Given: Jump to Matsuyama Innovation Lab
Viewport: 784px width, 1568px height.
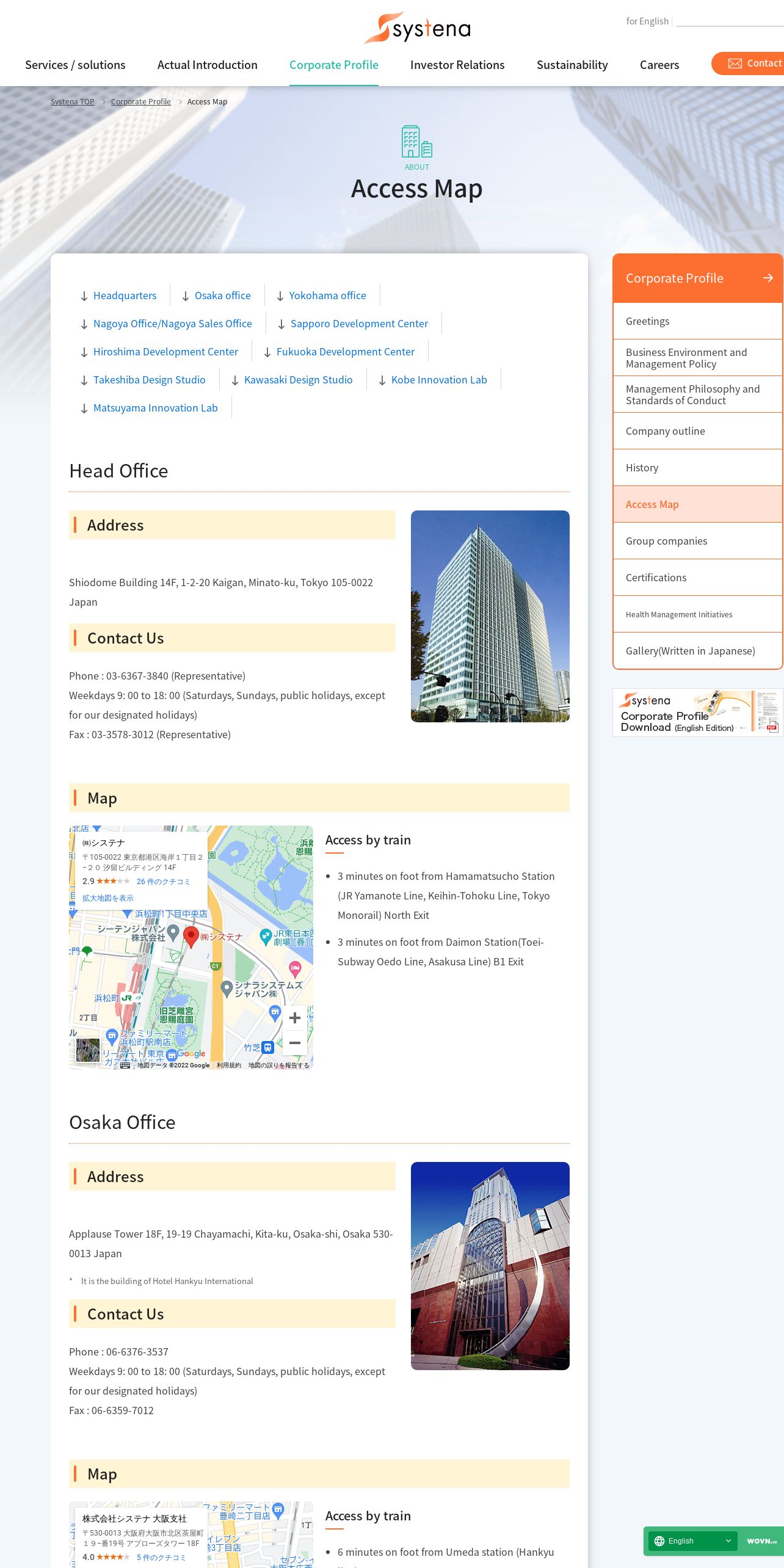Looking at the screenshot, I should 156,408.
